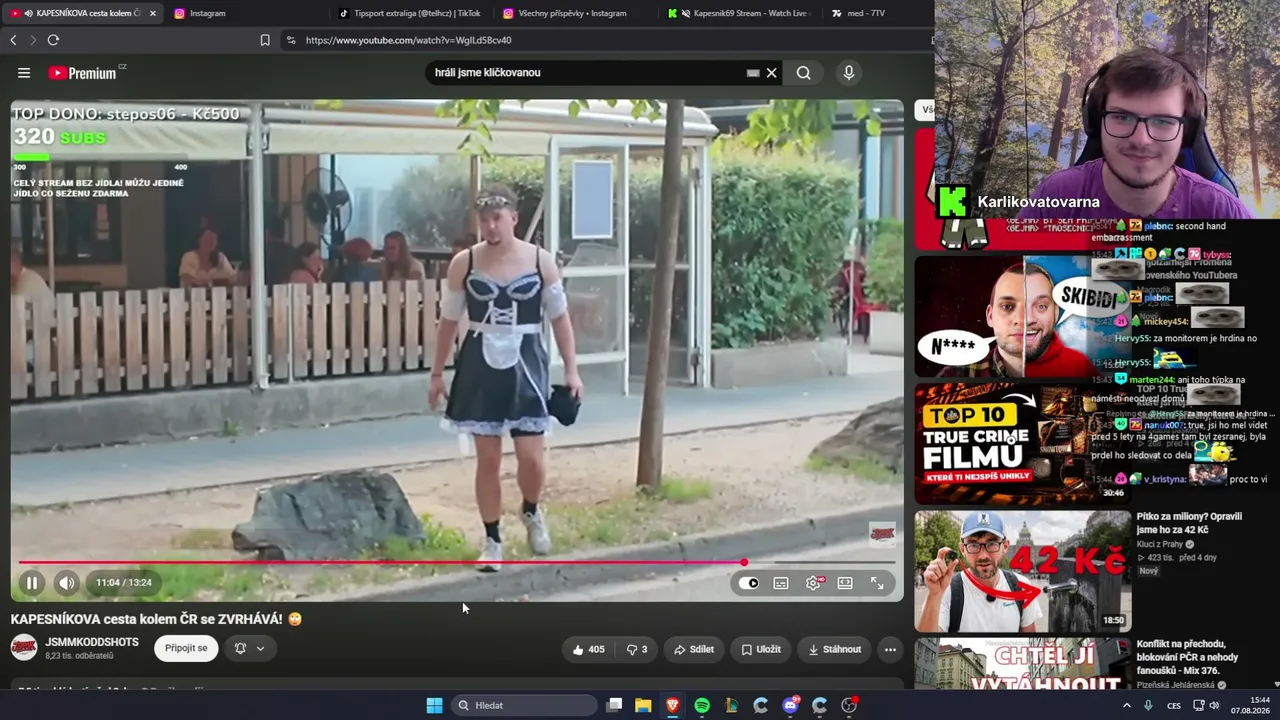Open File Explorer from the taskbar
Screen dimensions: 1280x720
pos(643,705)
